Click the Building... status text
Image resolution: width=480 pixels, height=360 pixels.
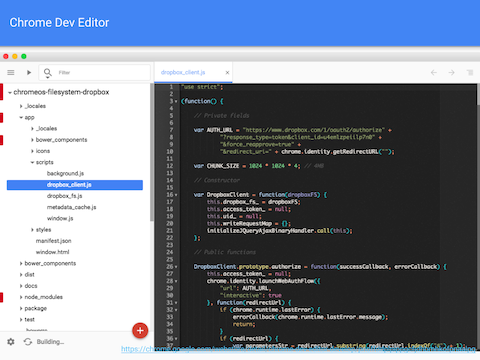click(50, 342)
